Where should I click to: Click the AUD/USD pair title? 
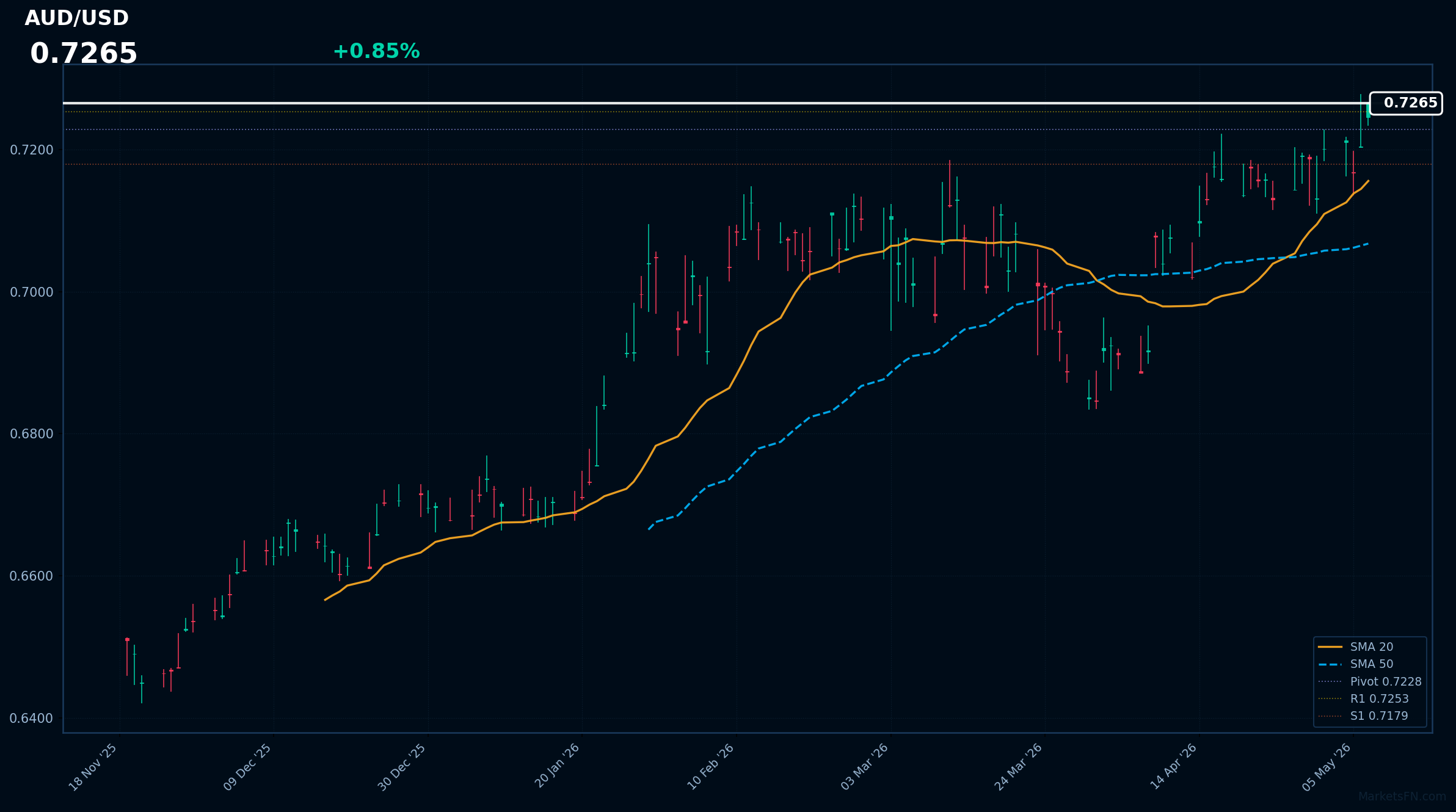tap(76, 18)
